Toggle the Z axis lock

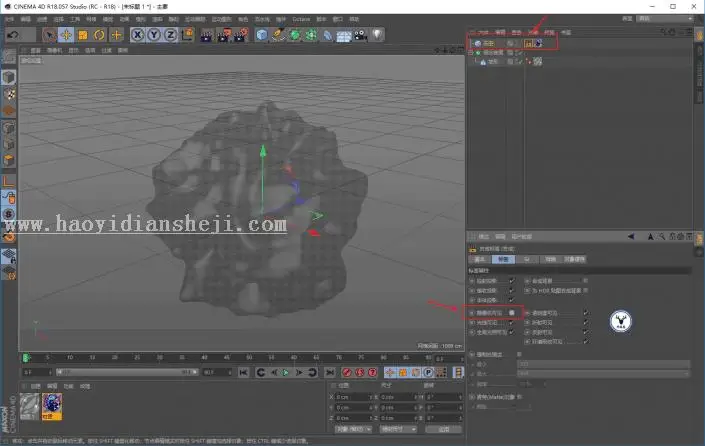point(170,35)
